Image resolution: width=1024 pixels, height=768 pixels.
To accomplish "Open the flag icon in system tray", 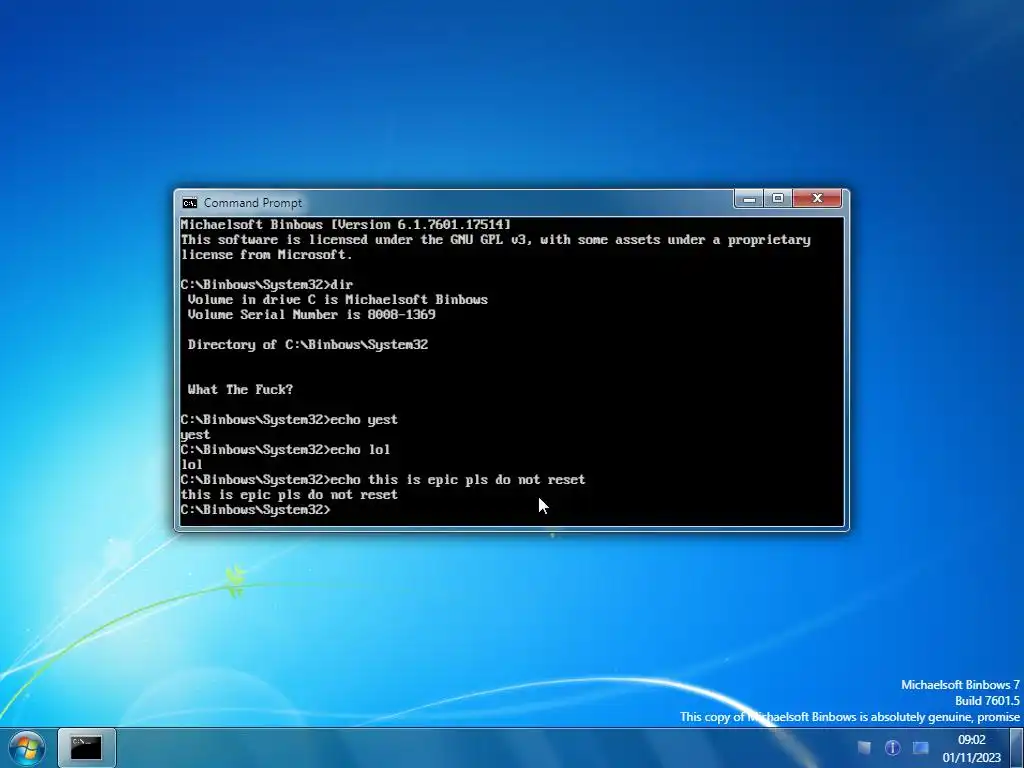I will click(864, 747).
